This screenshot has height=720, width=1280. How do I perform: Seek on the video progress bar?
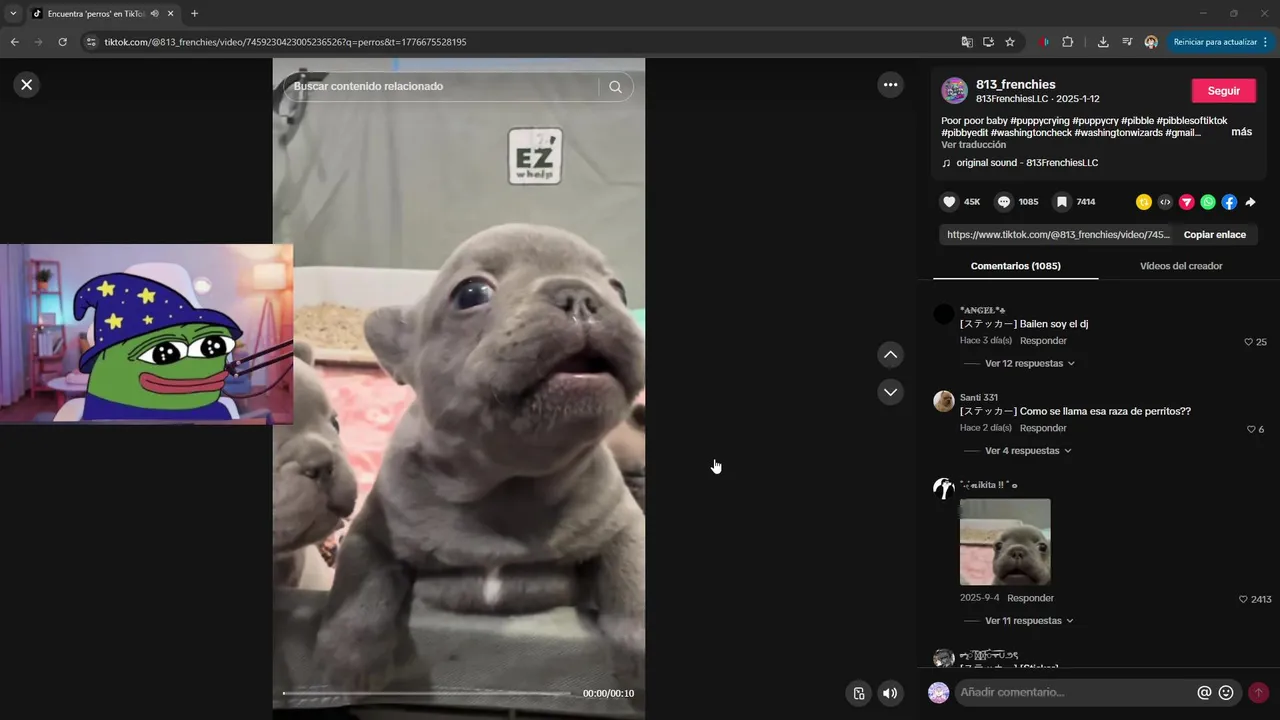pos(427,693)
